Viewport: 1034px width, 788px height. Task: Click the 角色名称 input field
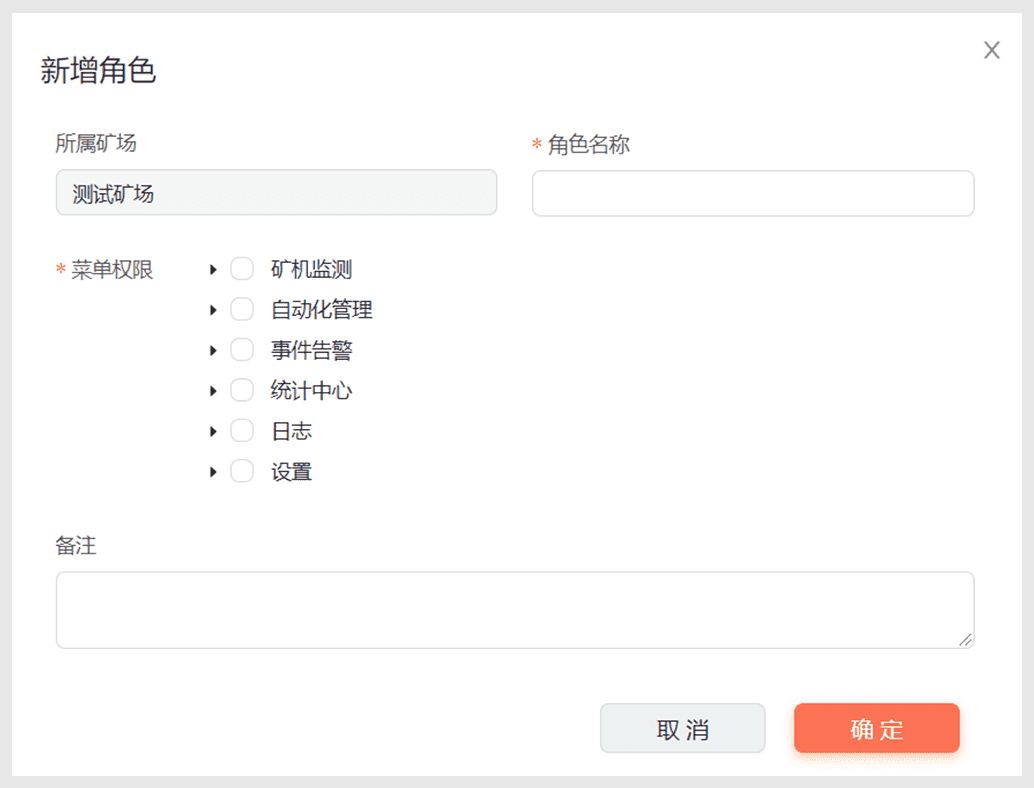pyautogui.click(x=752, y=193)
